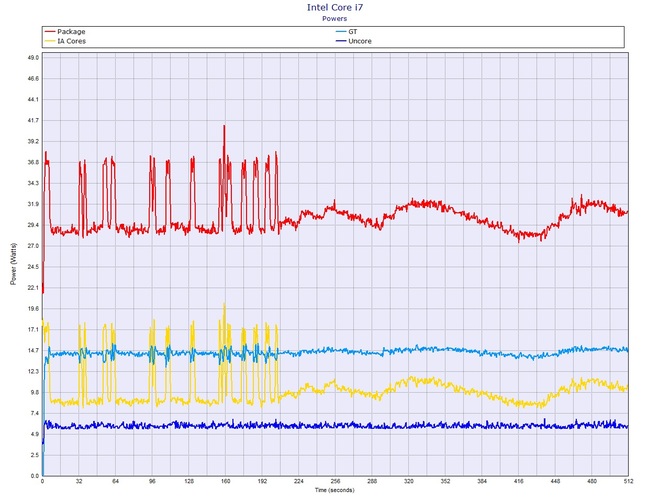
Task: Click the 160 tick on time axis
Action: (x=226, y=481)
